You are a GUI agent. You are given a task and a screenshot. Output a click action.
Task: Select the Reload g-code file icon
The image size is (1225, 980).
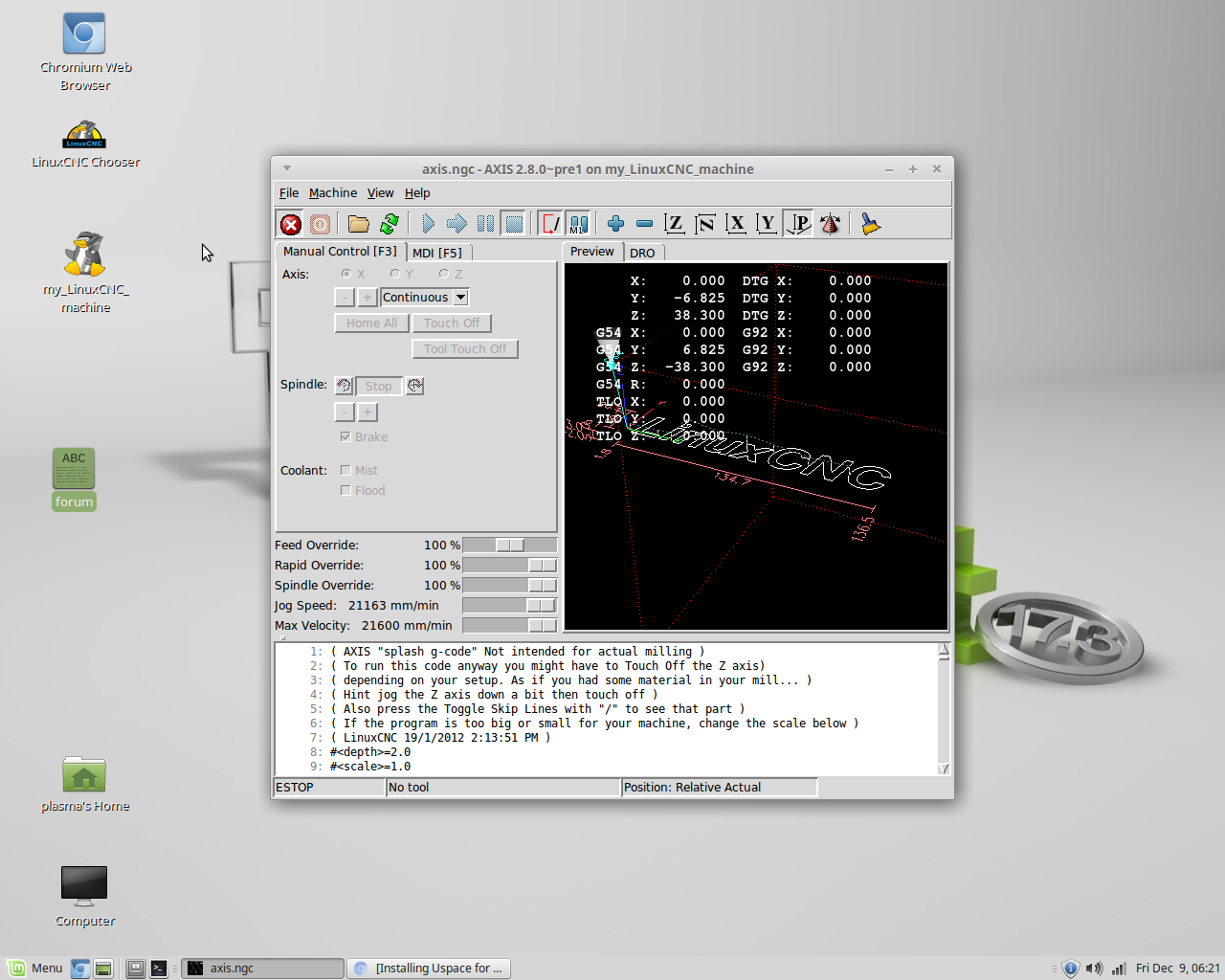pyautogui.click(x=389, y=223)
